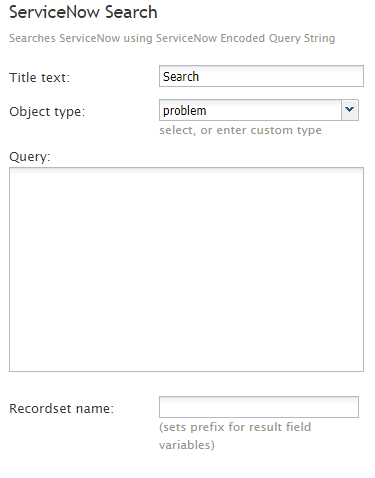375x478 pixels.
Task: Click the 'Recordset name:' label
Action: click(x=61, y=408)
